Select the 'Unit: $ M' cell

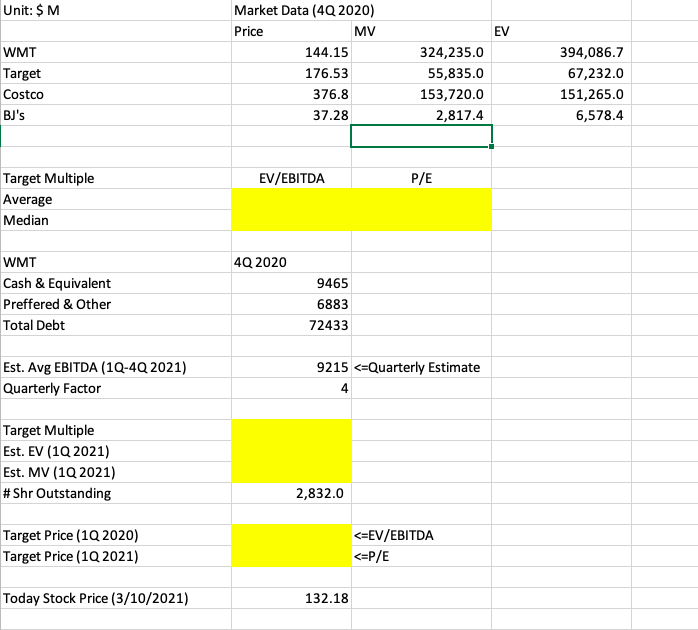116,10
